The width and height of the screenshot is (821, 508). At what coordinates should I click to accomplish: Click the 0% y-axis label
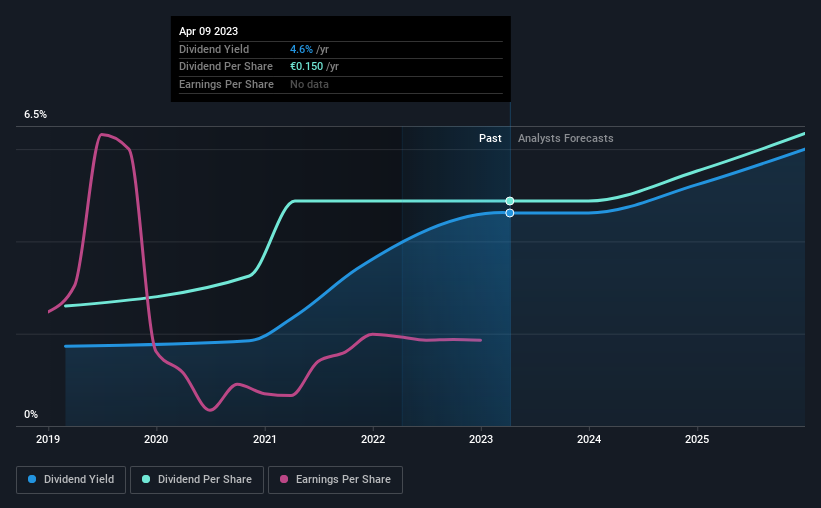coord(31,414)
